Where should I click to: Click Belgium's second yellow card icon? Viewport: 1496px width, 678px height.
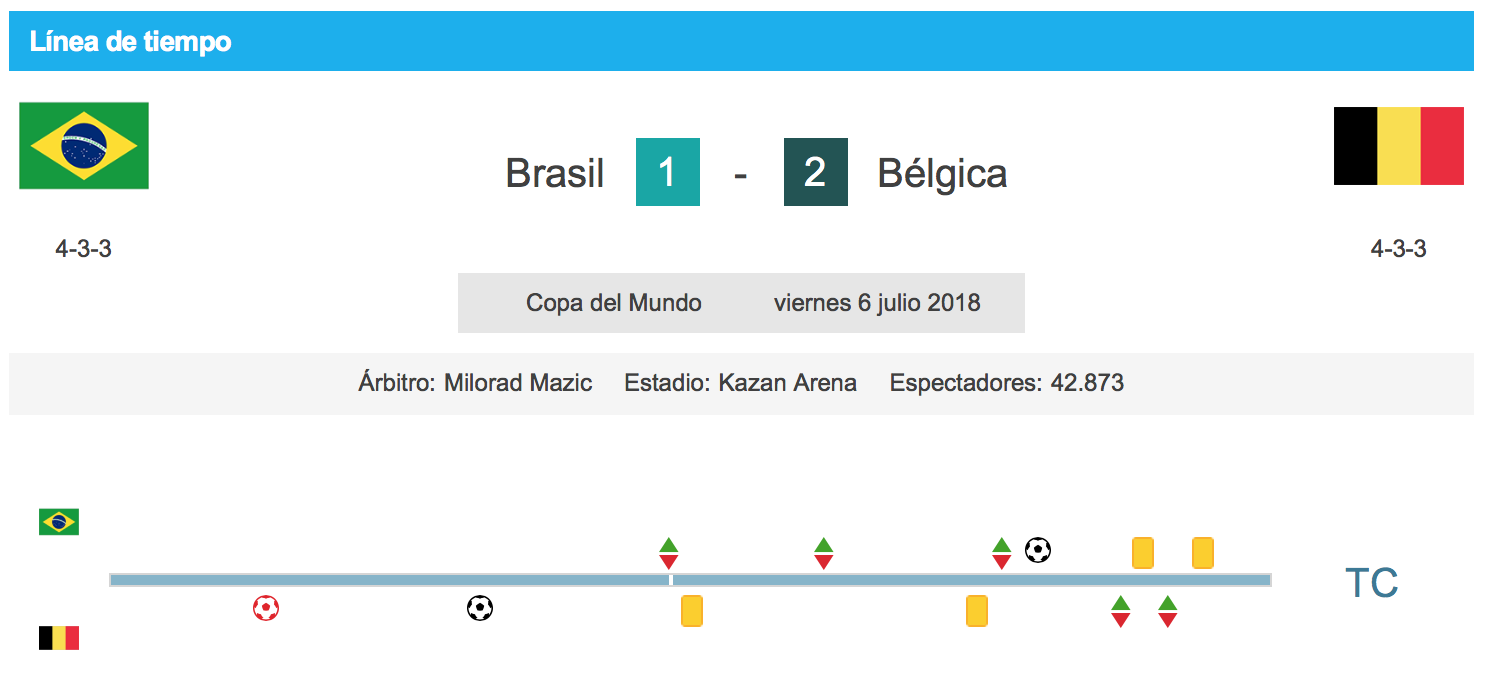pyautogui.click(x=977, y=611)
